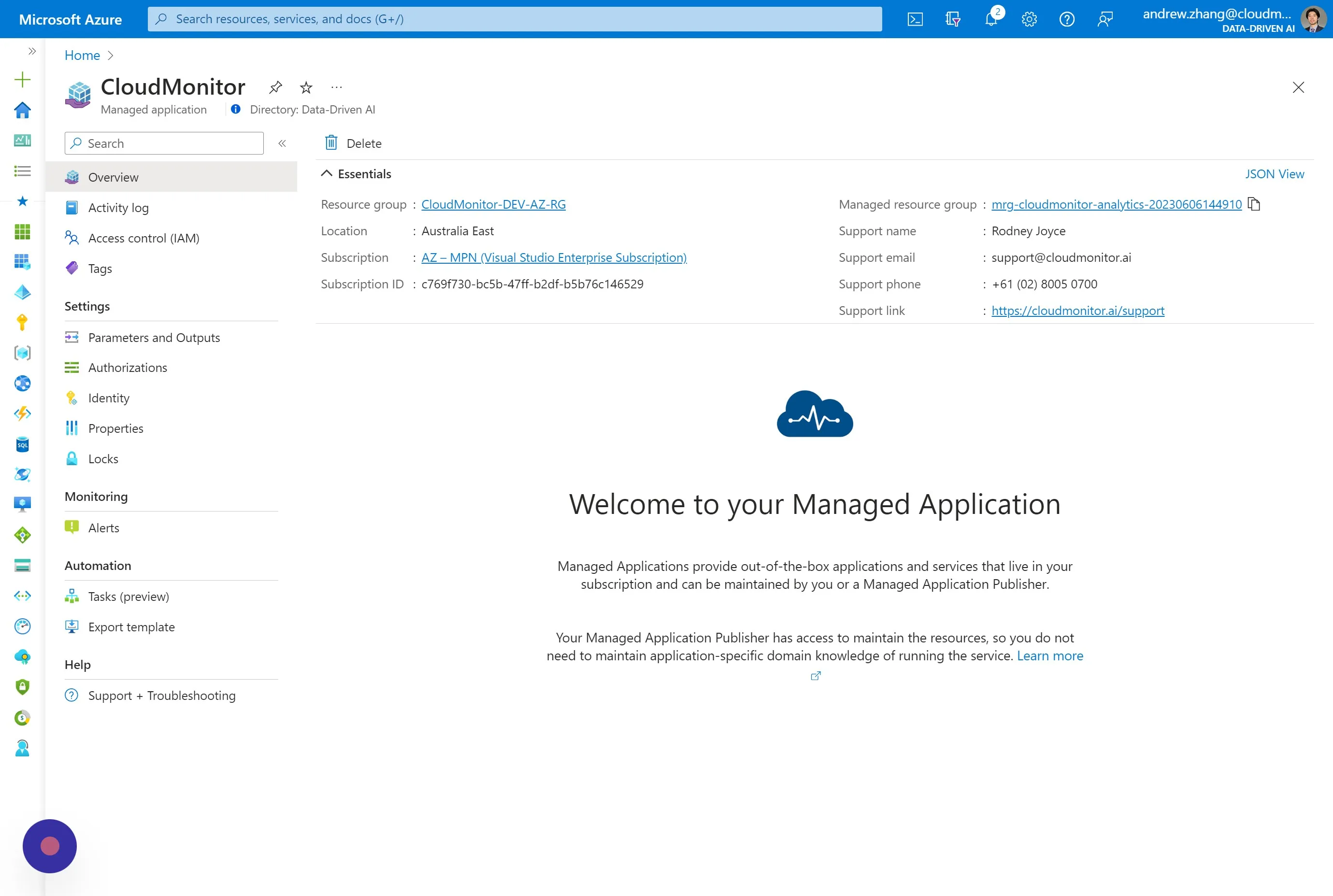Image resolution: width=1333 pixels, height=896 pixels.
Task: Open JSON View link
Action: [1274, 174]
